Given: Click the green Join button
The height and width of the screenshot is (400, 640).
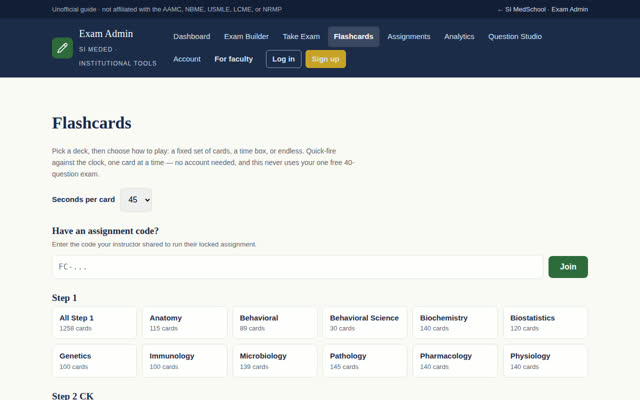Looking at the screenshot, I should click(568, 267).
